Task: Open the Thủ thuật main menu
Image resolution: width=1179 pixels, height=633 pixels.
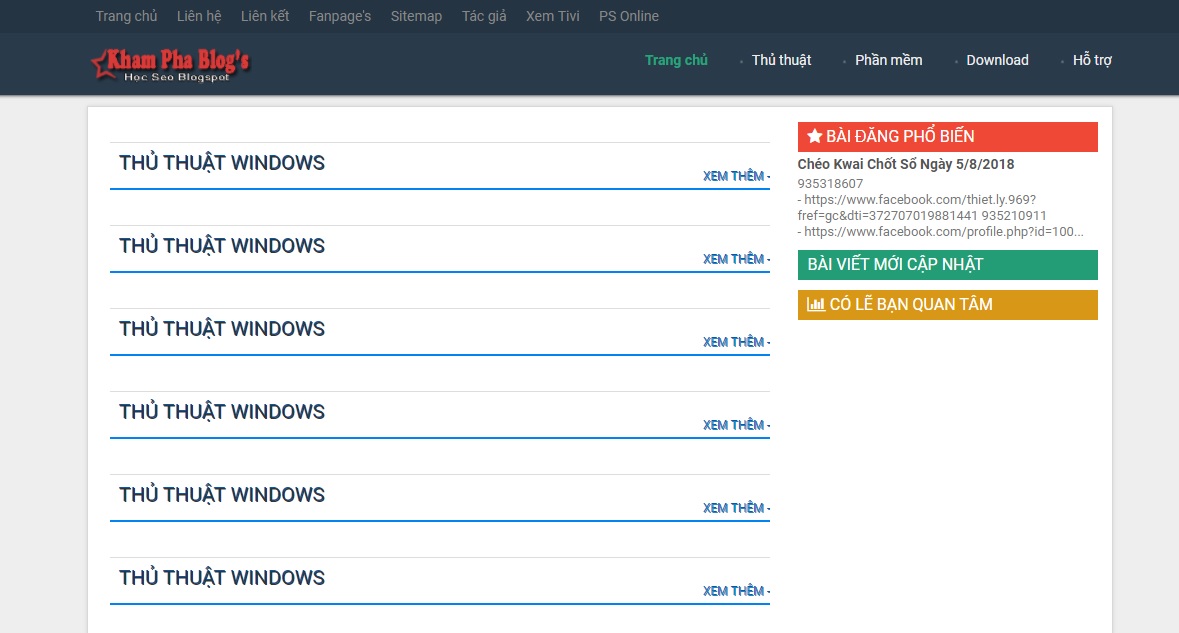Action: [781, 60]
